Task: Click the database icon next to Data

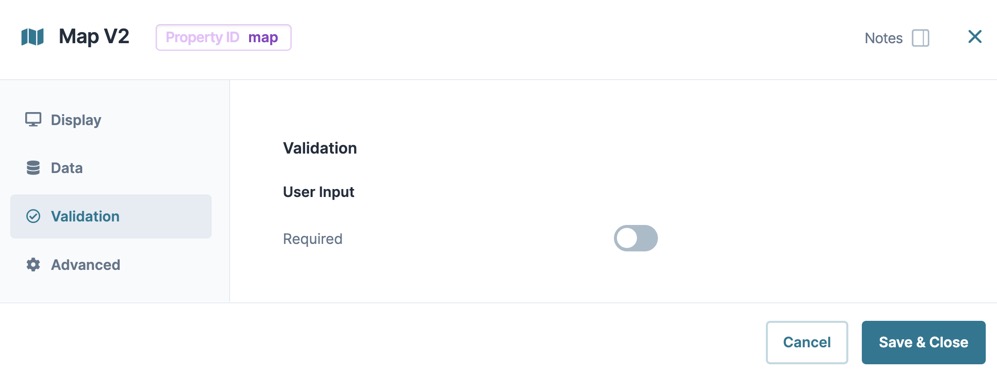Action: click(33, 168)
